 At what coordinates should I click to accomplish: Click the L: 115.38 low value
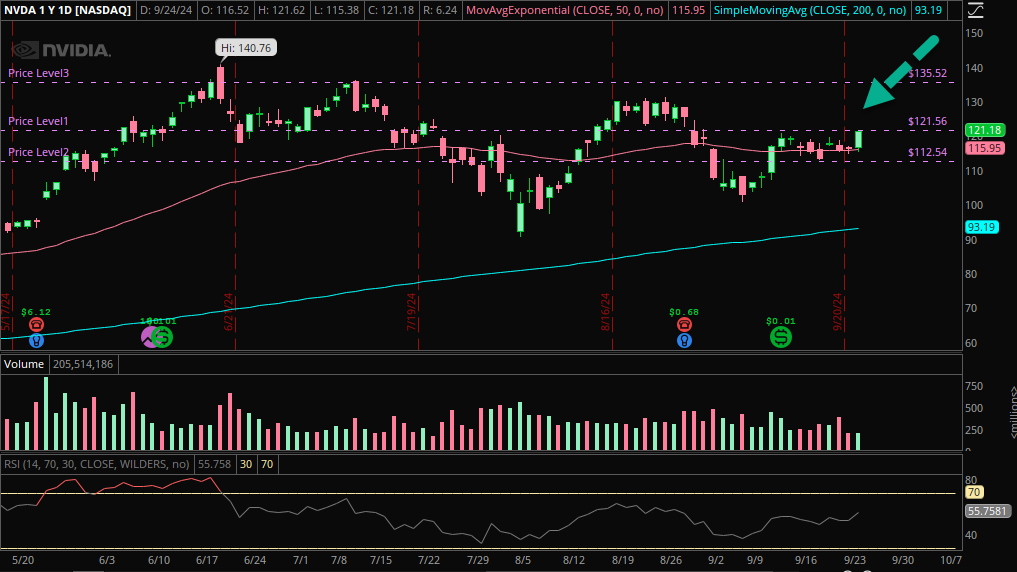pyautogui.click(x=335, y=10)
